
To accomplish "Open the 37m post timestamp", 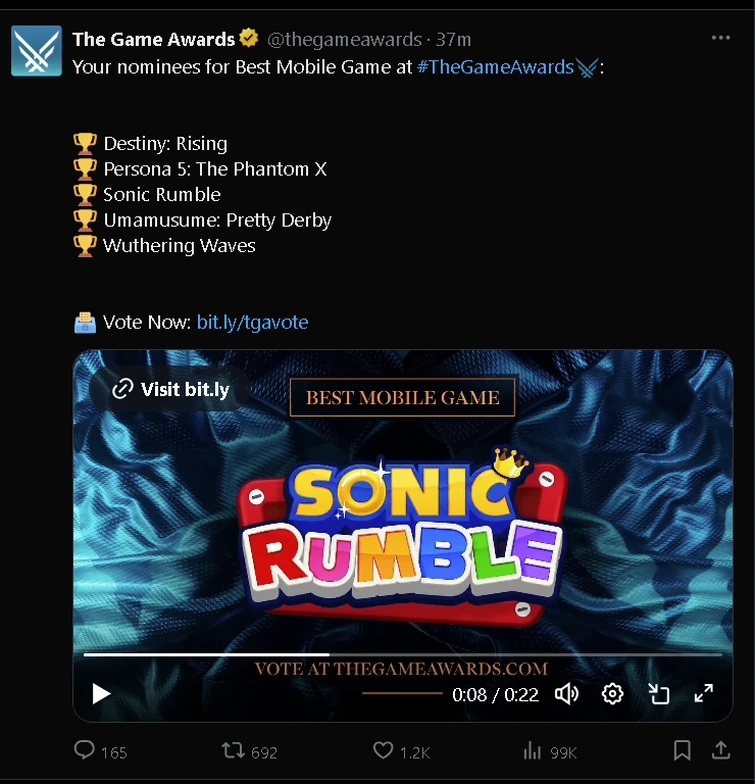I will coord(453,39).
